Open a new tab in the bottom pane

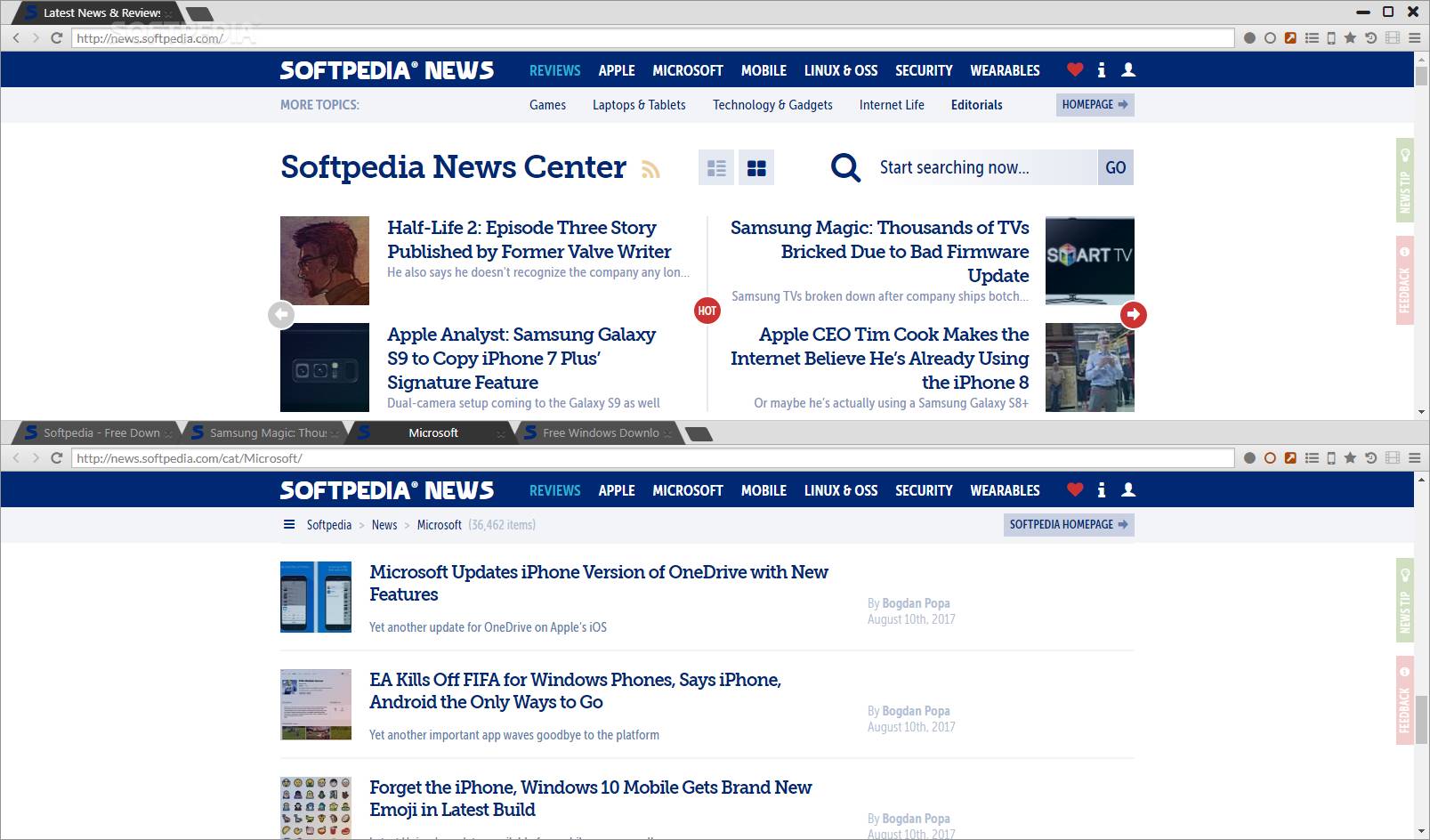tap(699, 434)
